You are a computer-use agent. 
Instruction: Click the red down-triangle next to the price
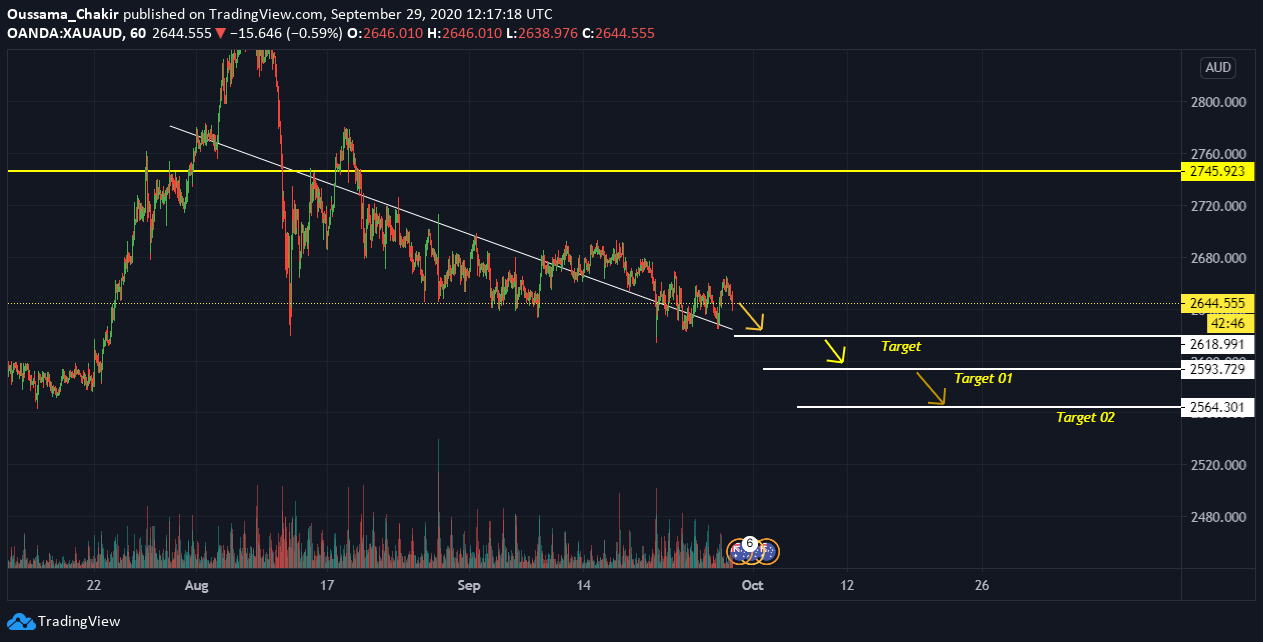click(220, 33)
